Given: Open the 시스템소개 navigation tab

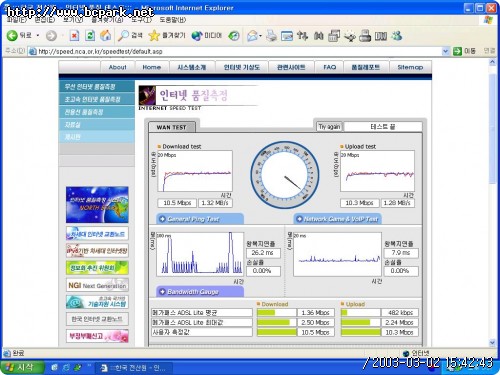Looking at the screenshot, I should pos(192,67).
